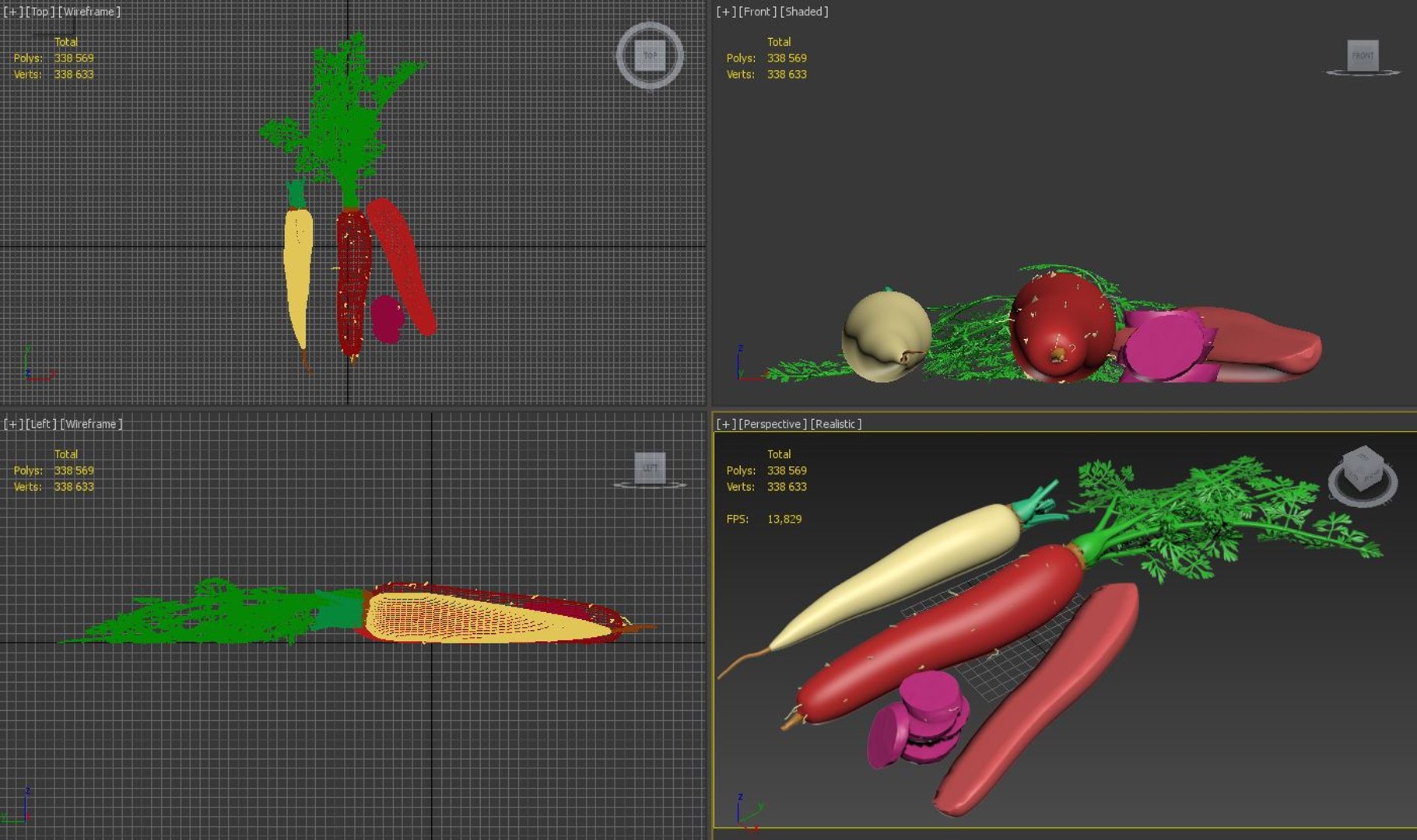This screenshot has height=840, width=1417.
Task: Select the yellow carrot in Top viewport
Action: click(x=298, y=268)
